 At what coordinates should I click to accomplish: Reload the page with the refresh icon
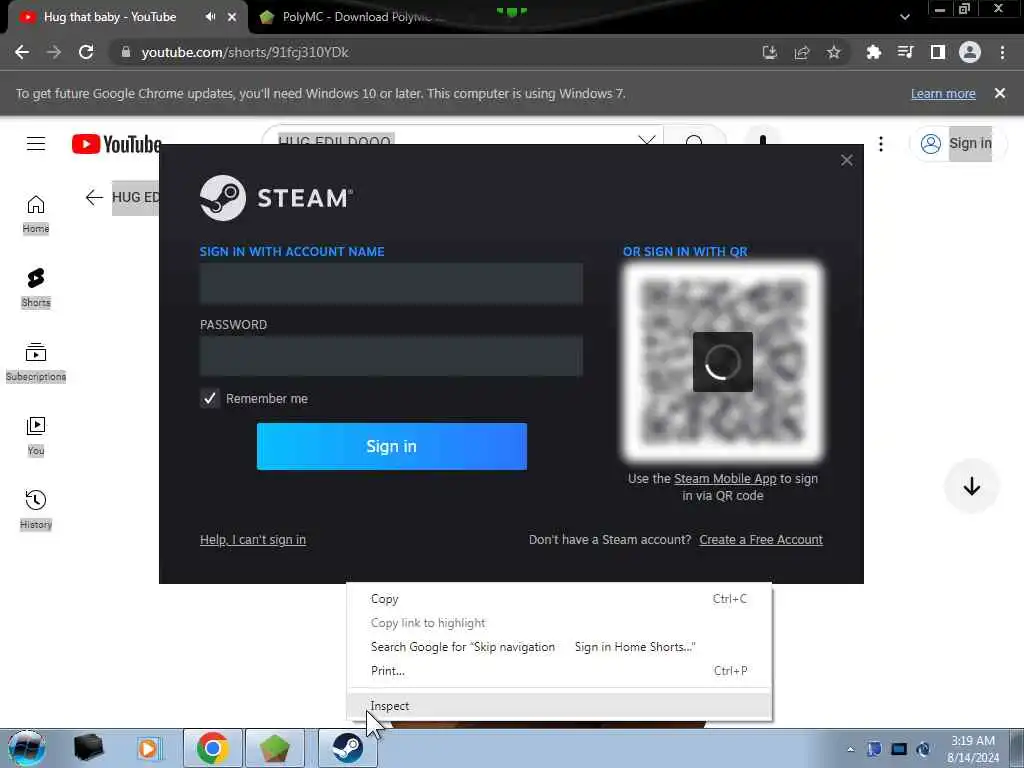point(86,52)
